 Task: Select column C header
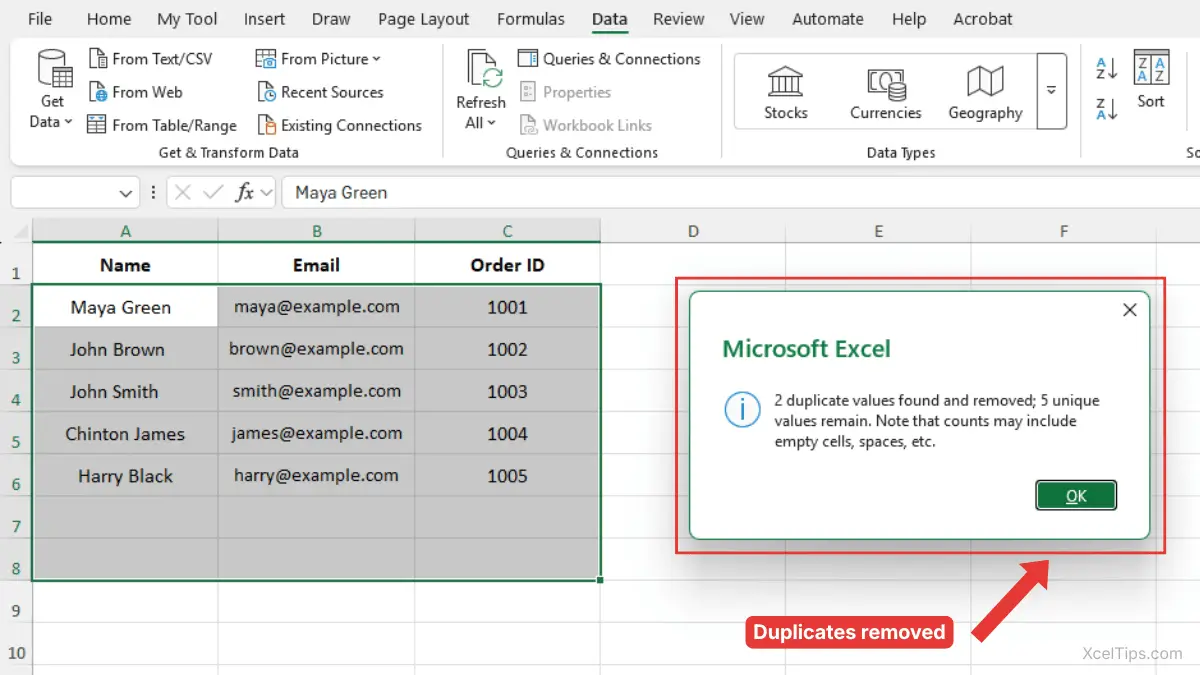coord(507,231)
